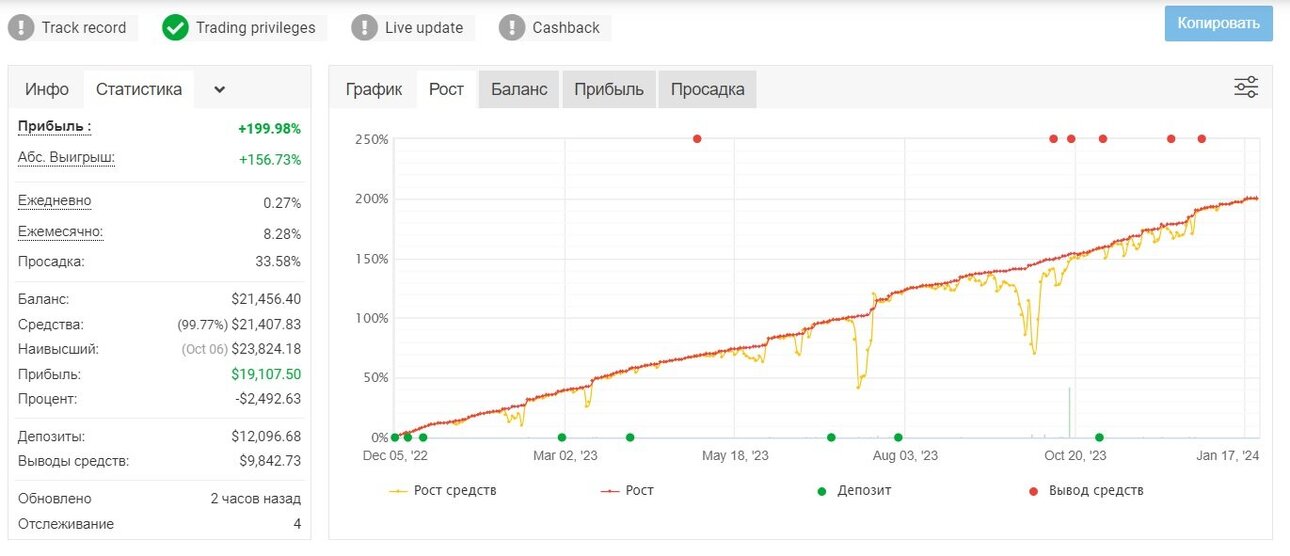Click the Dec 05, '22 axis label
The width and height of the screenshot is (1290, 556).
394,456
